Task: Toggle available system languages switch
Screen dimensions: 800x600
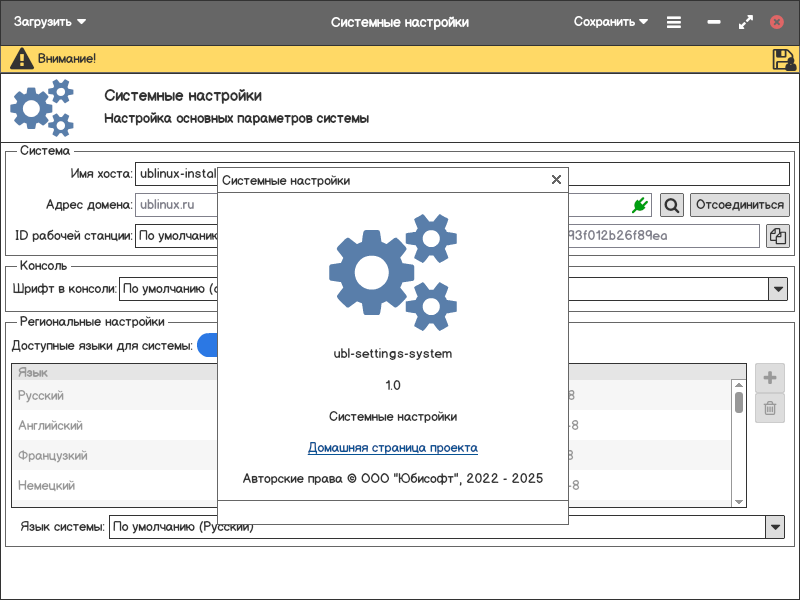Action: [207, 345]
